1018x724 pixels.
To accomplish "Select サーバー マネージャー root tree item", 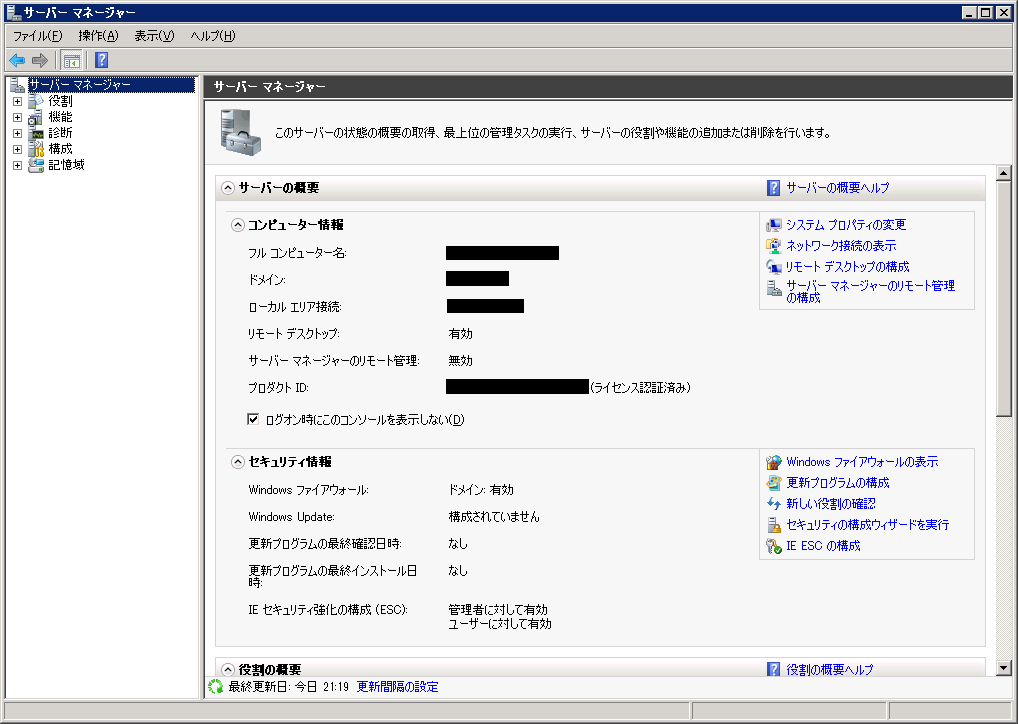I will pos(111,84).
